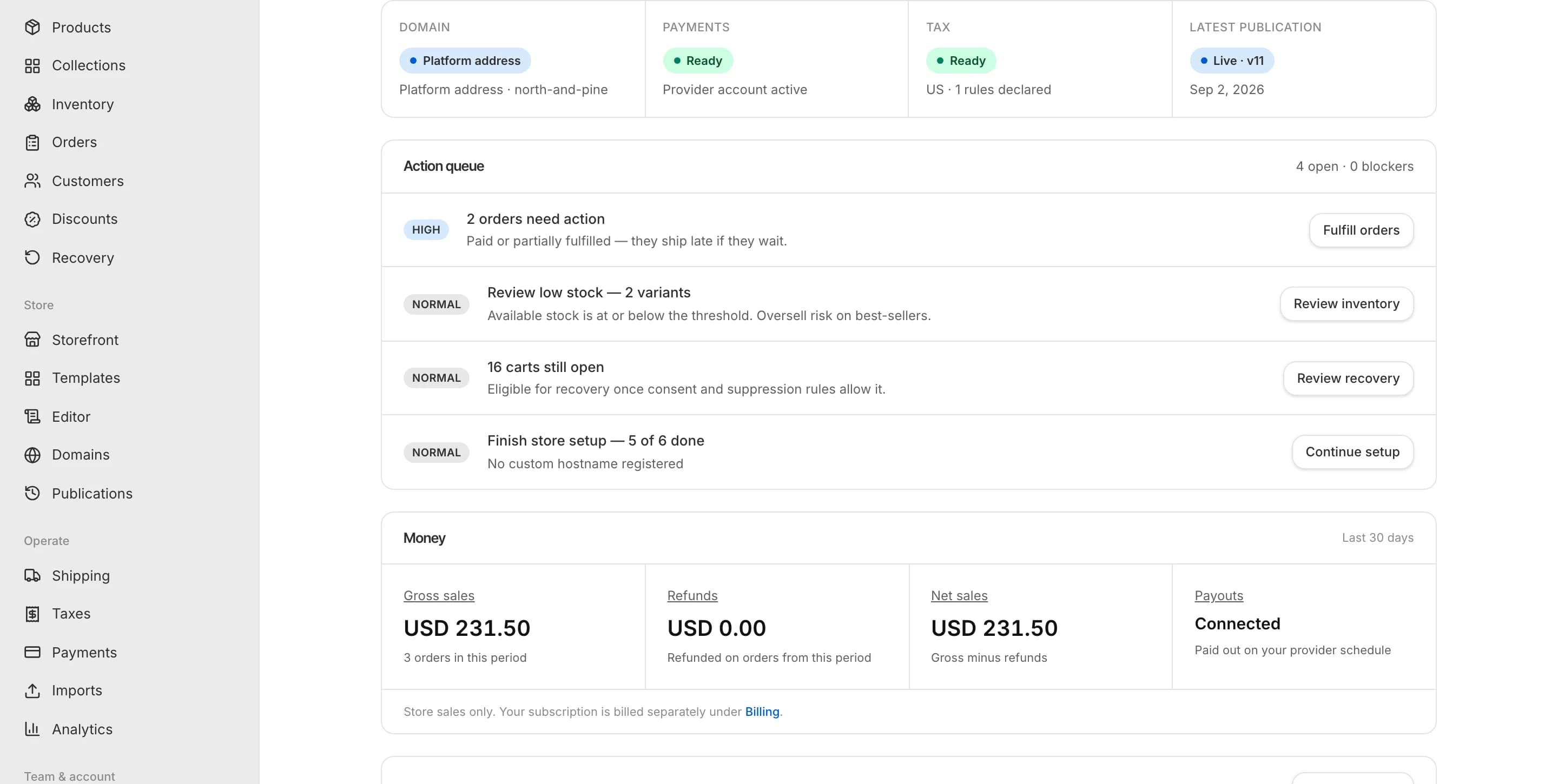Image resolution: width=1558 pixels, height=784 pixels.
Task: Click the Net sales link
Action: click(959, 595)
